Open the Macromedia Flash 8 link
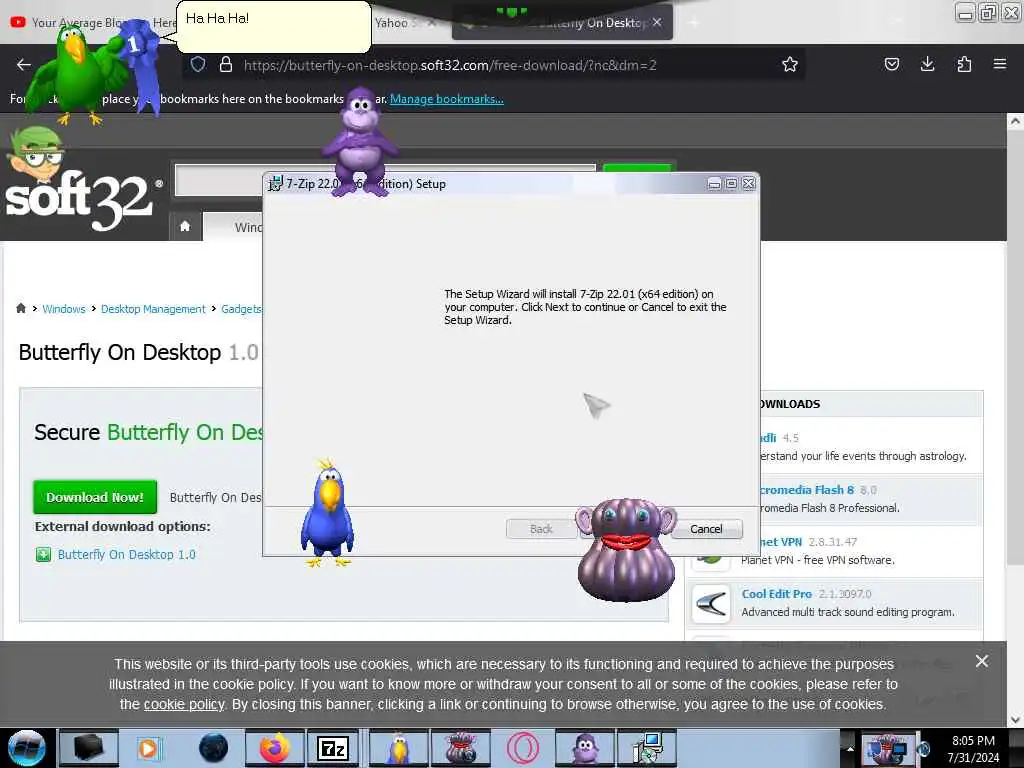This screenshot has width=1024, height=768. [807, 490]
